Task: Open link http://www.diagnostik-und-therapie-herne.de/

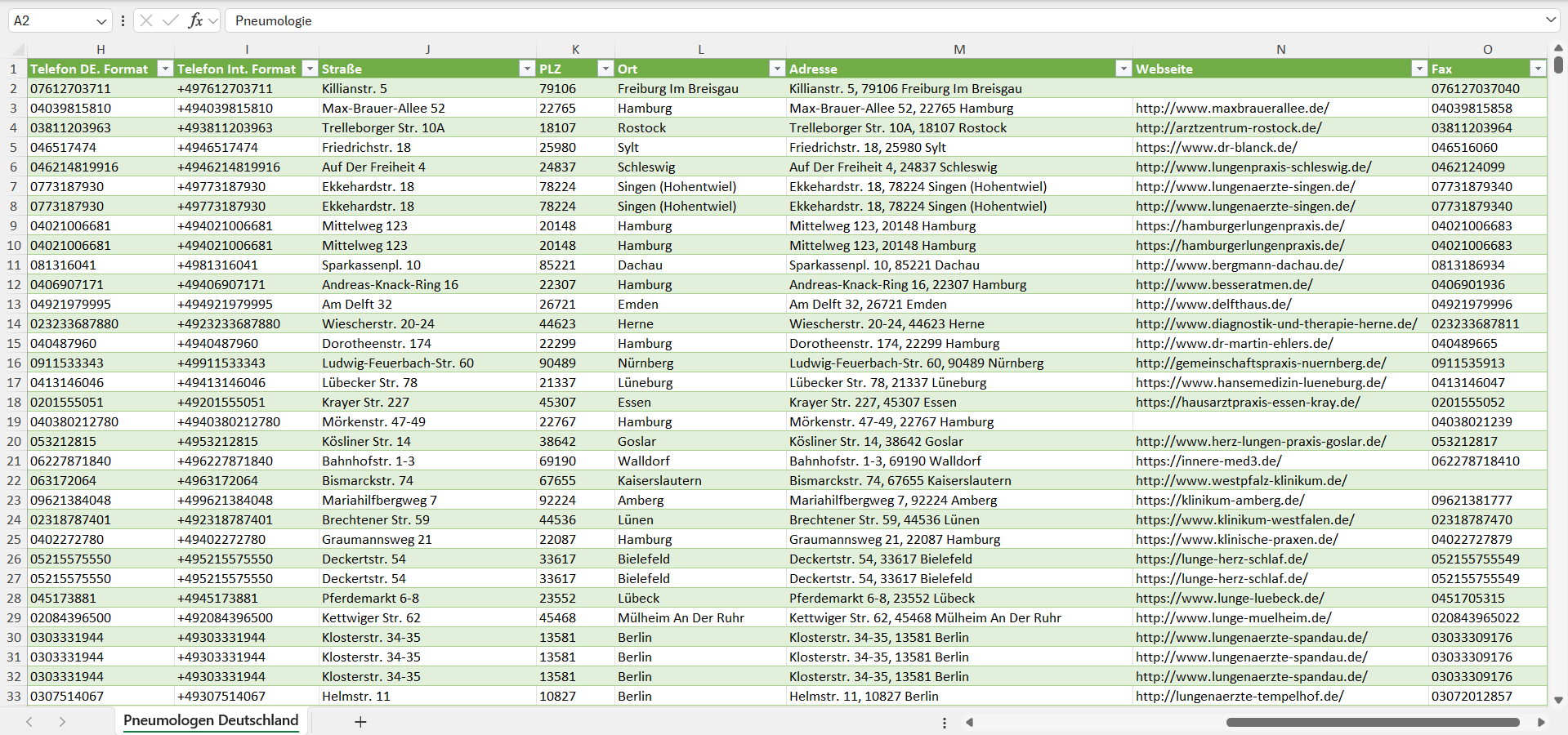Action: [x=1276, y=323]
